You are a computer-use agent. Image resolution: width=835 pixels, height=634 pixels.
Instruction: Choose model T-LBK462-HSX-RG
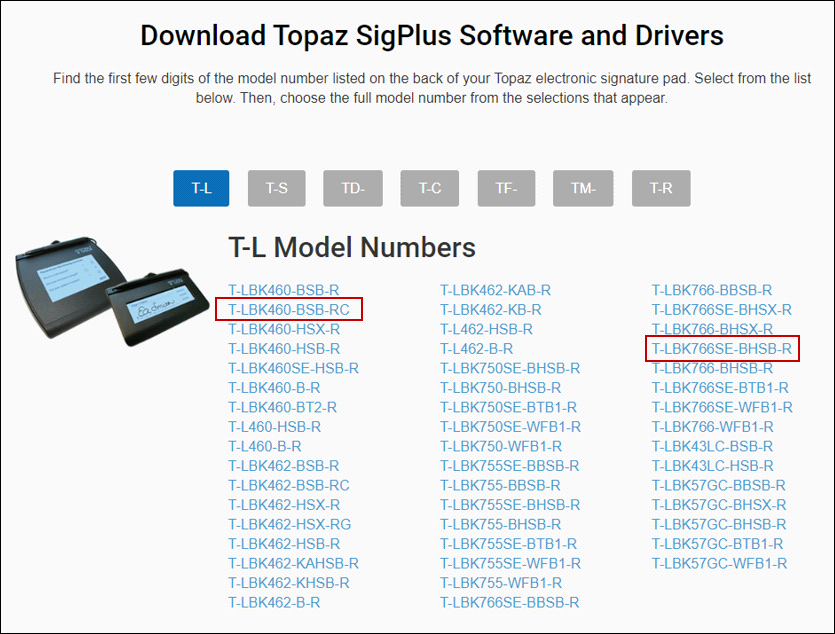coord(290,524)
